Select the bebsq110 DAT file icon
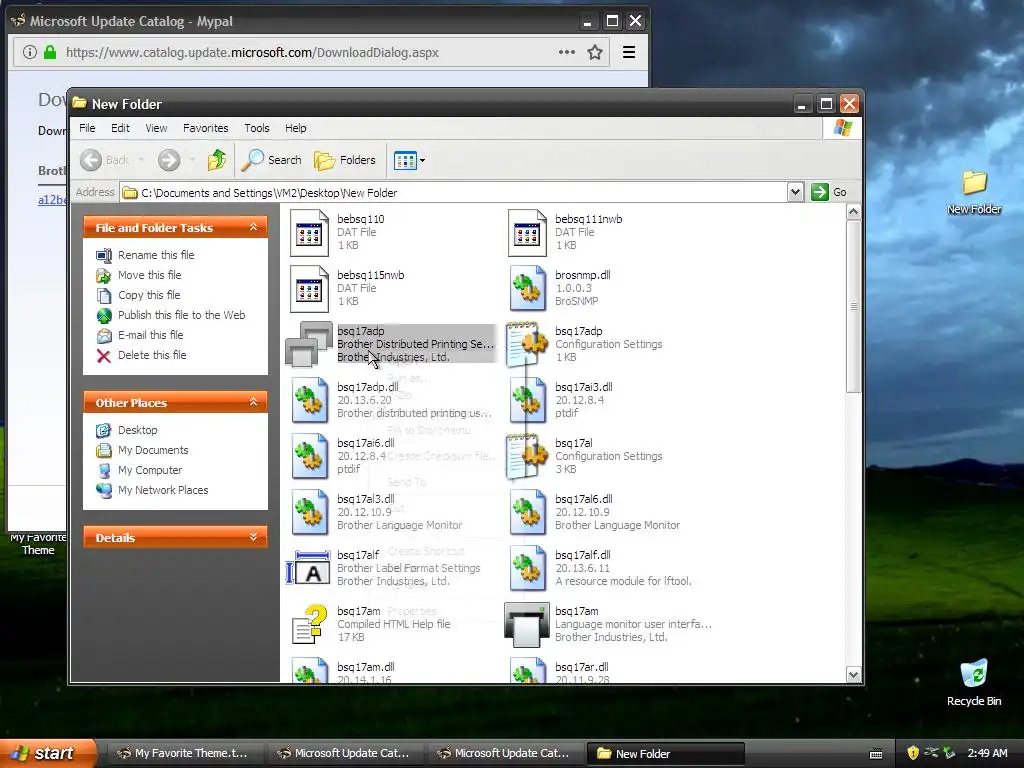 309,233
